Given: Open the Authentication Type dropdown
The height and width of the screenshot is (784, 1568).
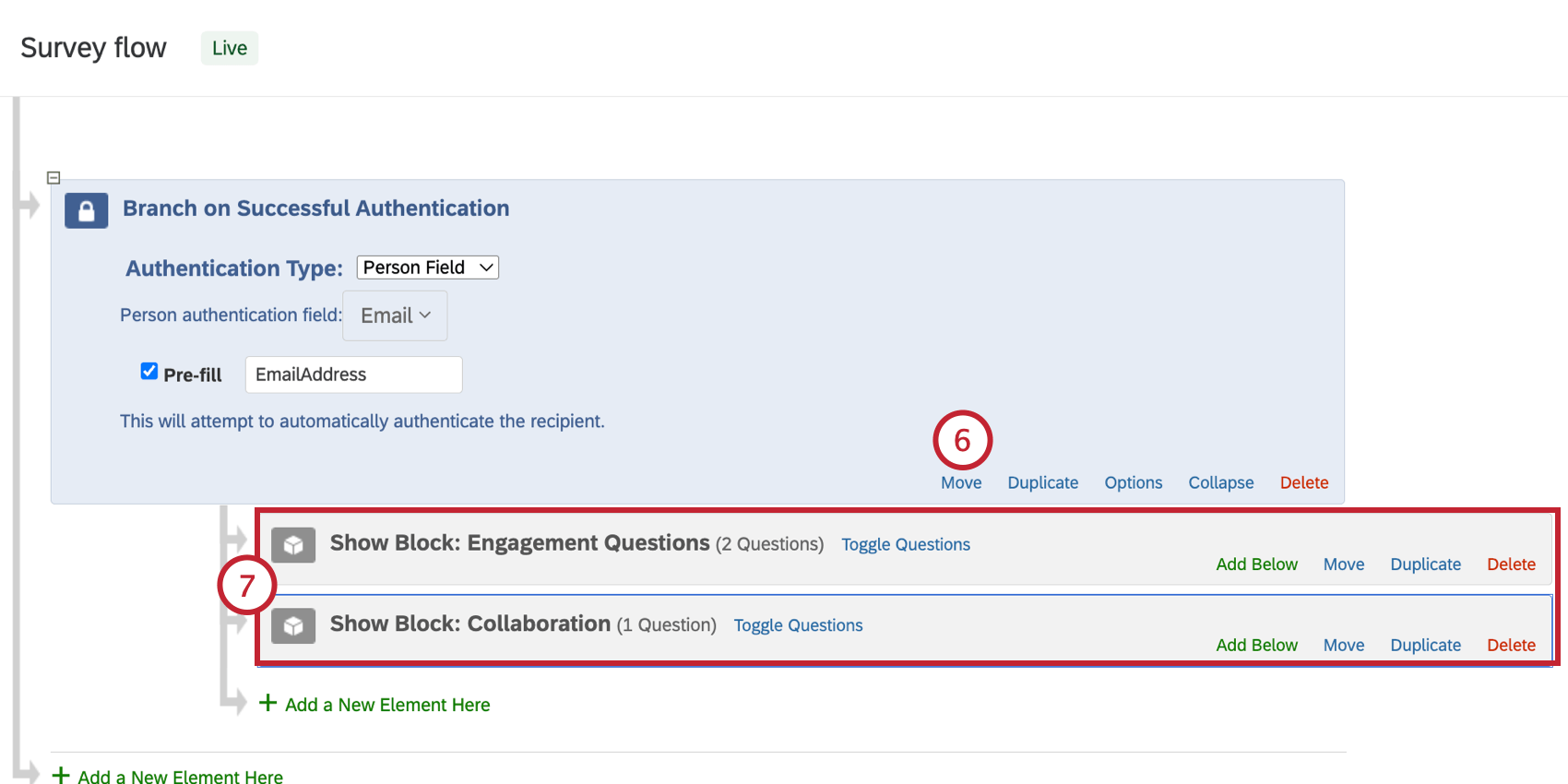Looking at the screenshot, I should [x=427, y=267].
